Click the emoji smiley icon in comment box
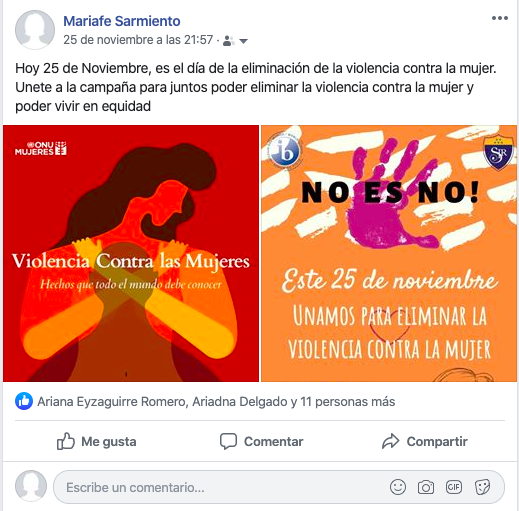 pos(398,487)
